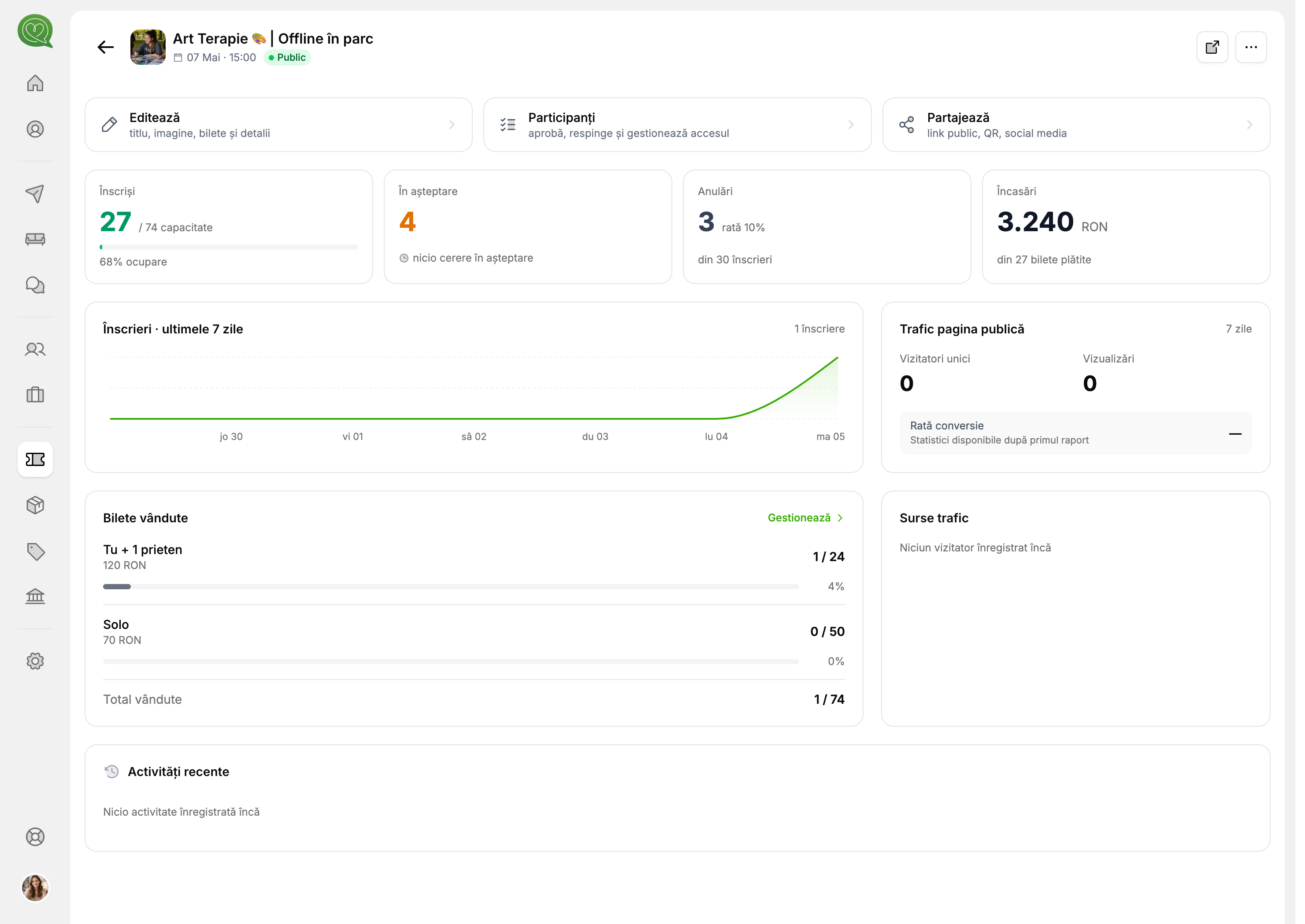Expand Partajează card chevron
This screenshot has height=924, width=1305.
coord(1250,125)
